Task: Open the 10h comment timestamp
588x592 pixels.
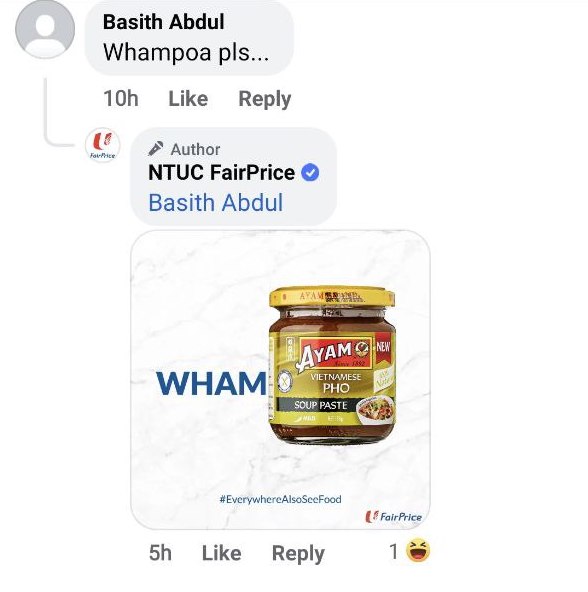Action: pos(121,99)
